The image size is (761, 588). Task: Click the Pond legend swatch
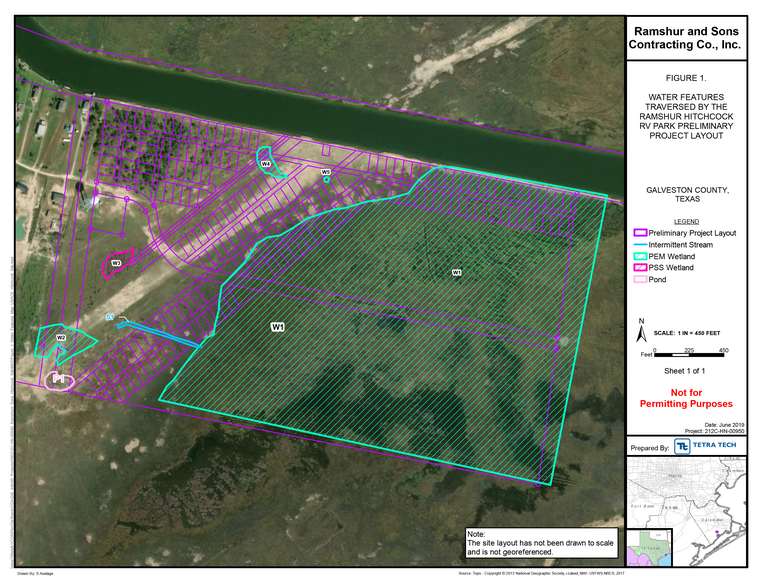click(640, 281)
